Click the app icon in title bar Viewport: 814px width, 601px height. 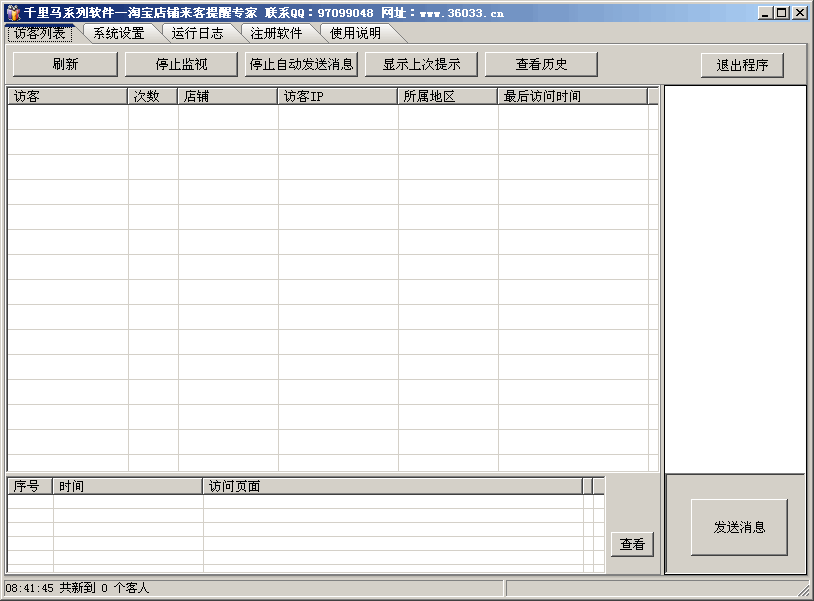point(12,12)
